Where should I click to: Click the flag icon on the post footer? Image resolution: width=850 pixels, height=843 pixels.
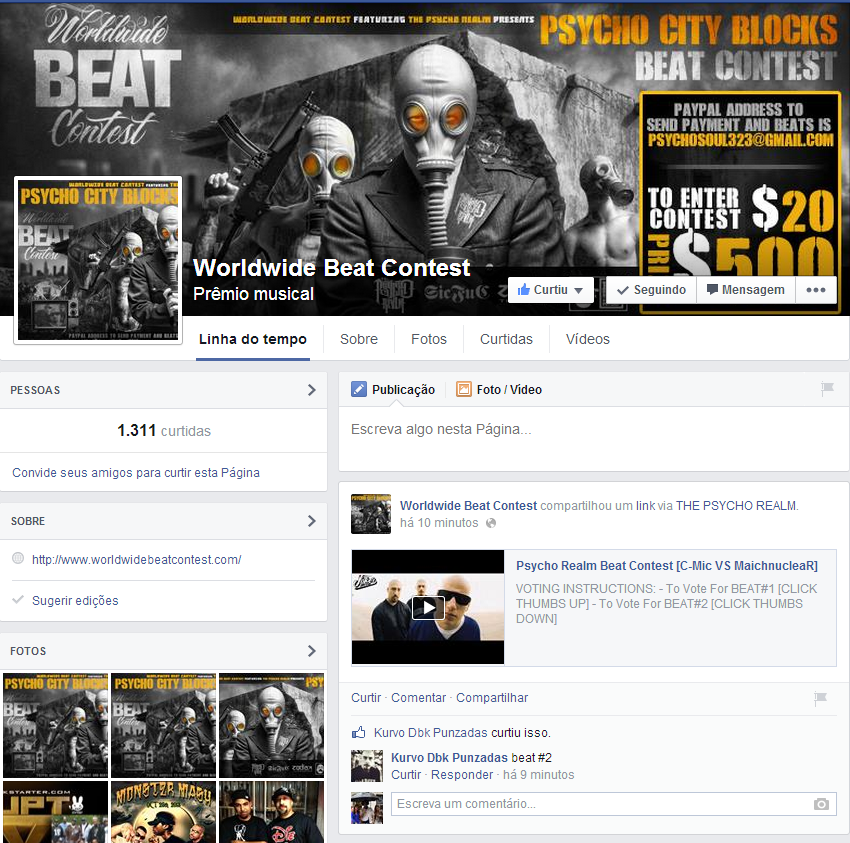820,698
